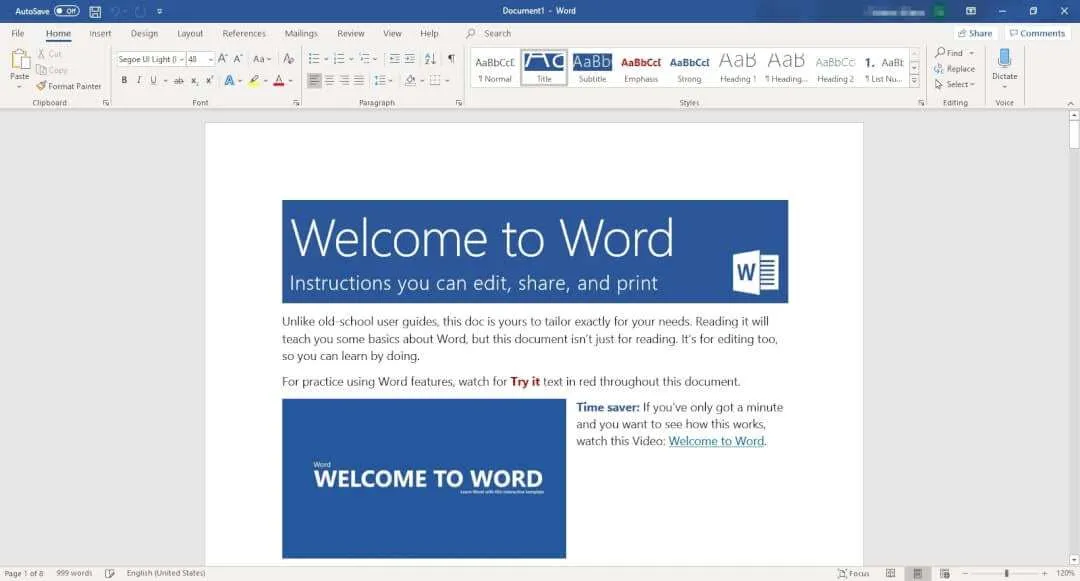
Task: Open Customize Quick Access Toolbar dropdown
Action: [x=160, y=11]
